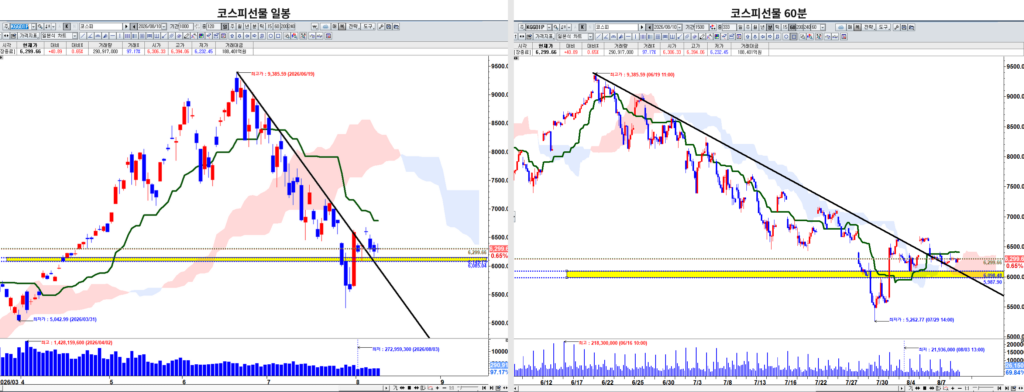
Task: Click wrench settings icon in daily chart toolbar
Action: pos(381,26)
